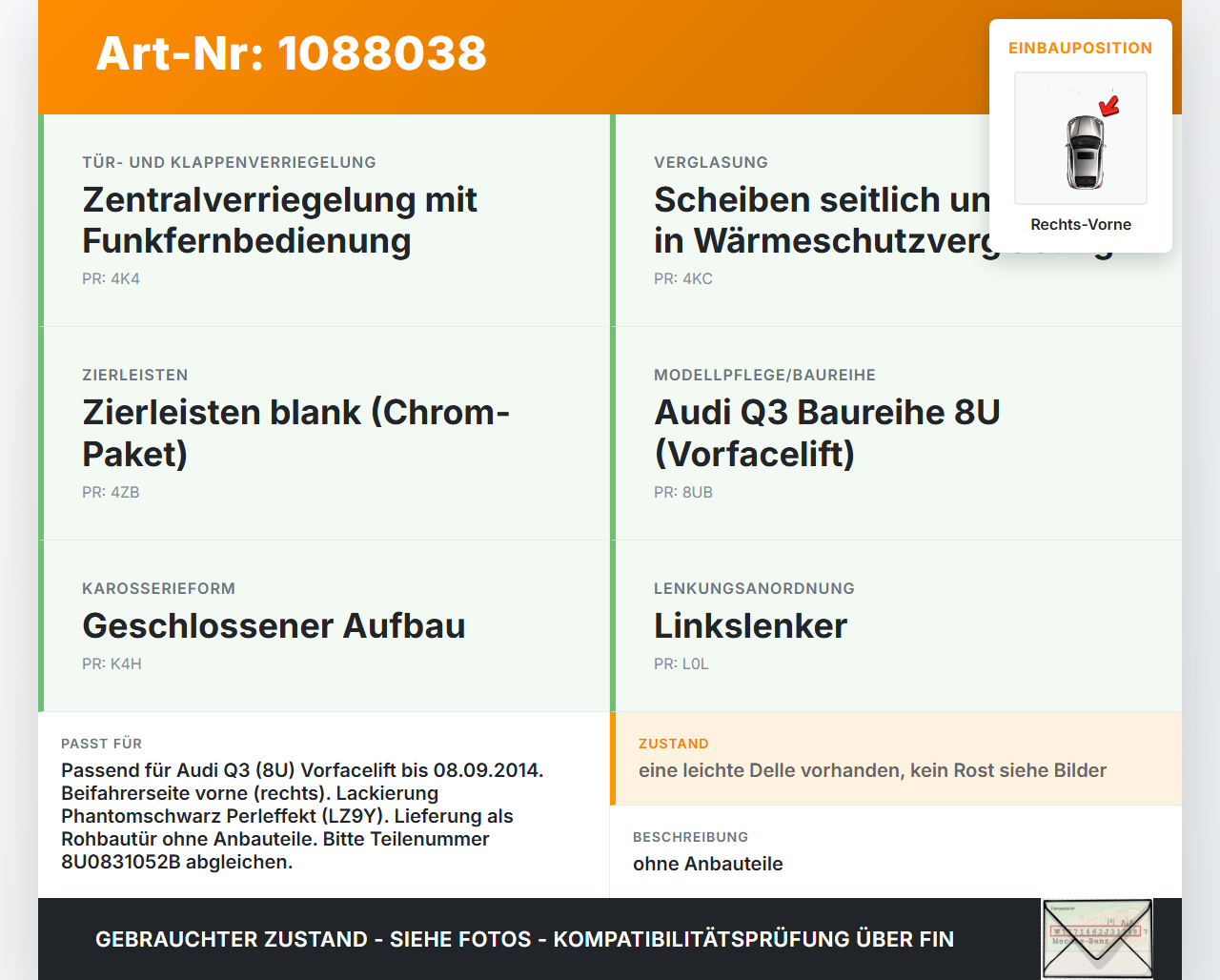This screenshot has height=980, width=1220.
Task: Select the 'eine leichte Delle vorhanden' condition text
Action: pyautogui.click(x=872, y=770)
